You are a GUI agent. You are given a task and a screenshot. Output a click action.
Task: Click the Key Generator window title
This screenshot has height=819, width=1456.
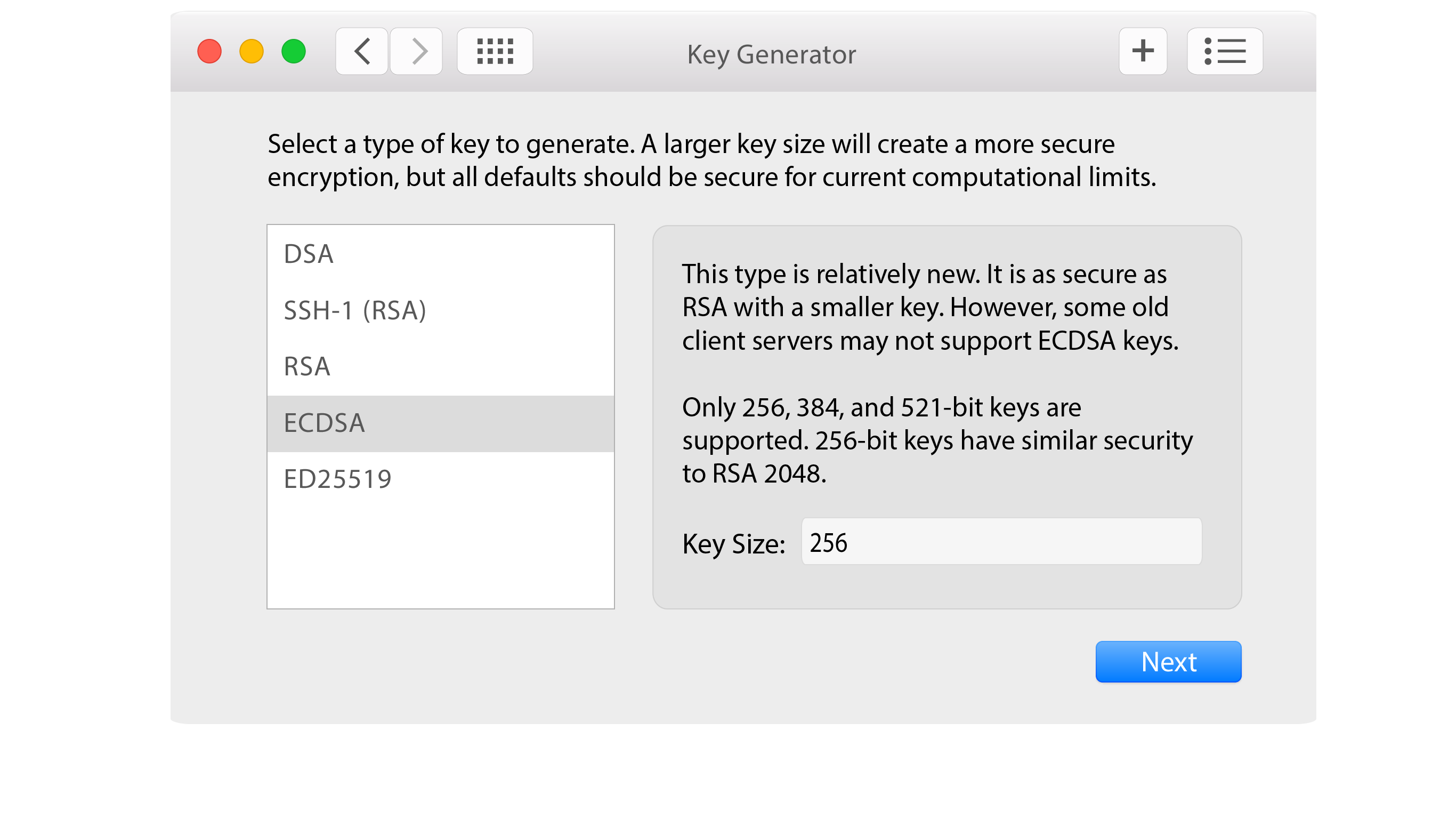tap(771, 54)
